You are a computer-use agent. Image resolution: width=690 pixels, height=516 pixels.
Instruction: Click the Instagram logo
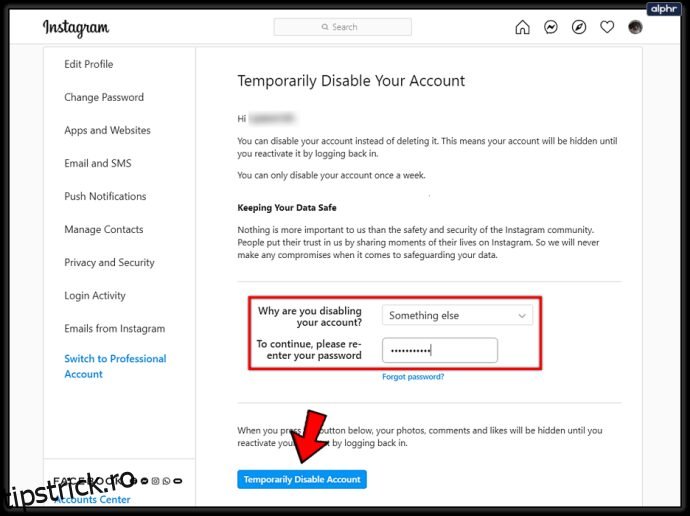coord(76,28)
